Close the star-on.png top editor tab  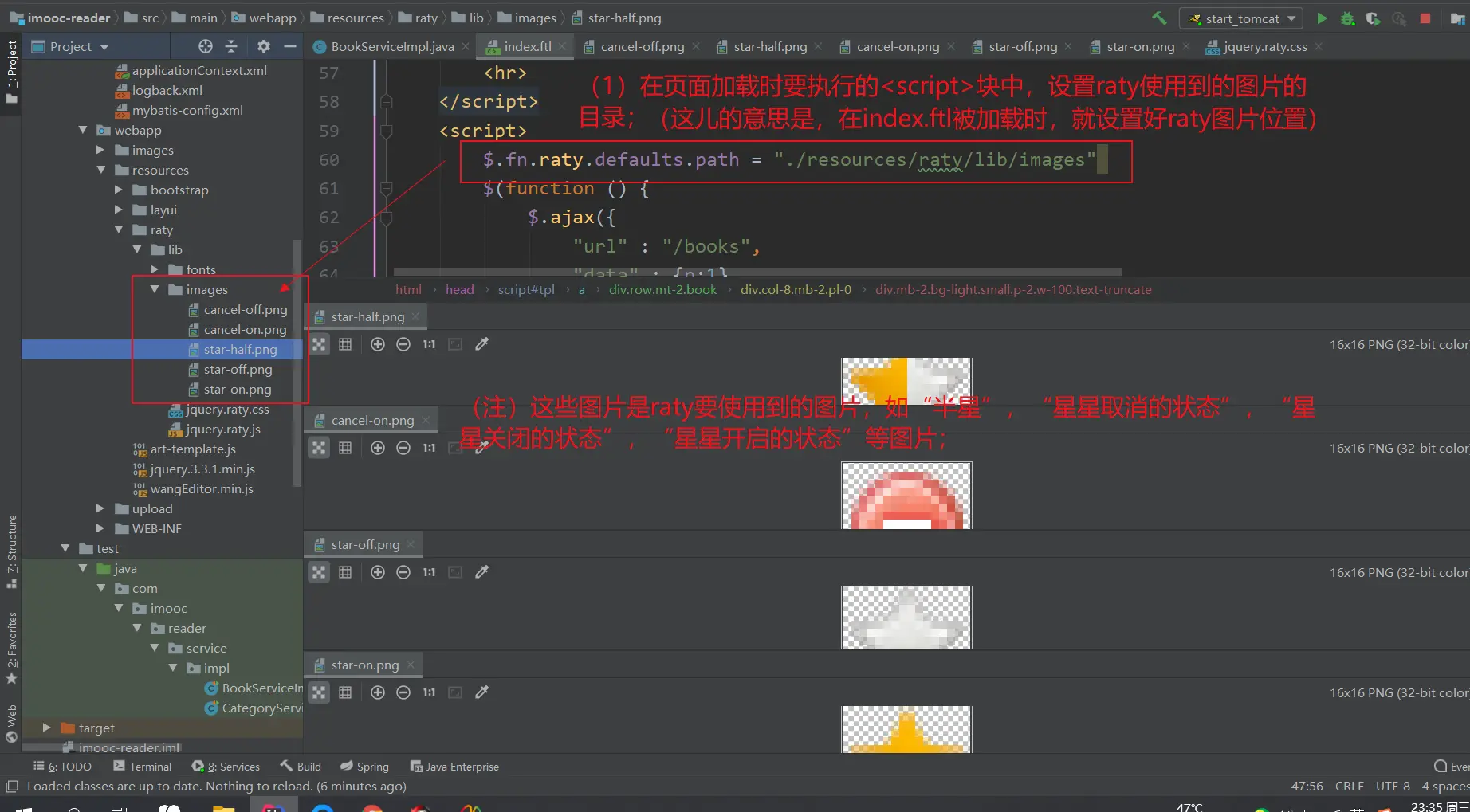1186,46
